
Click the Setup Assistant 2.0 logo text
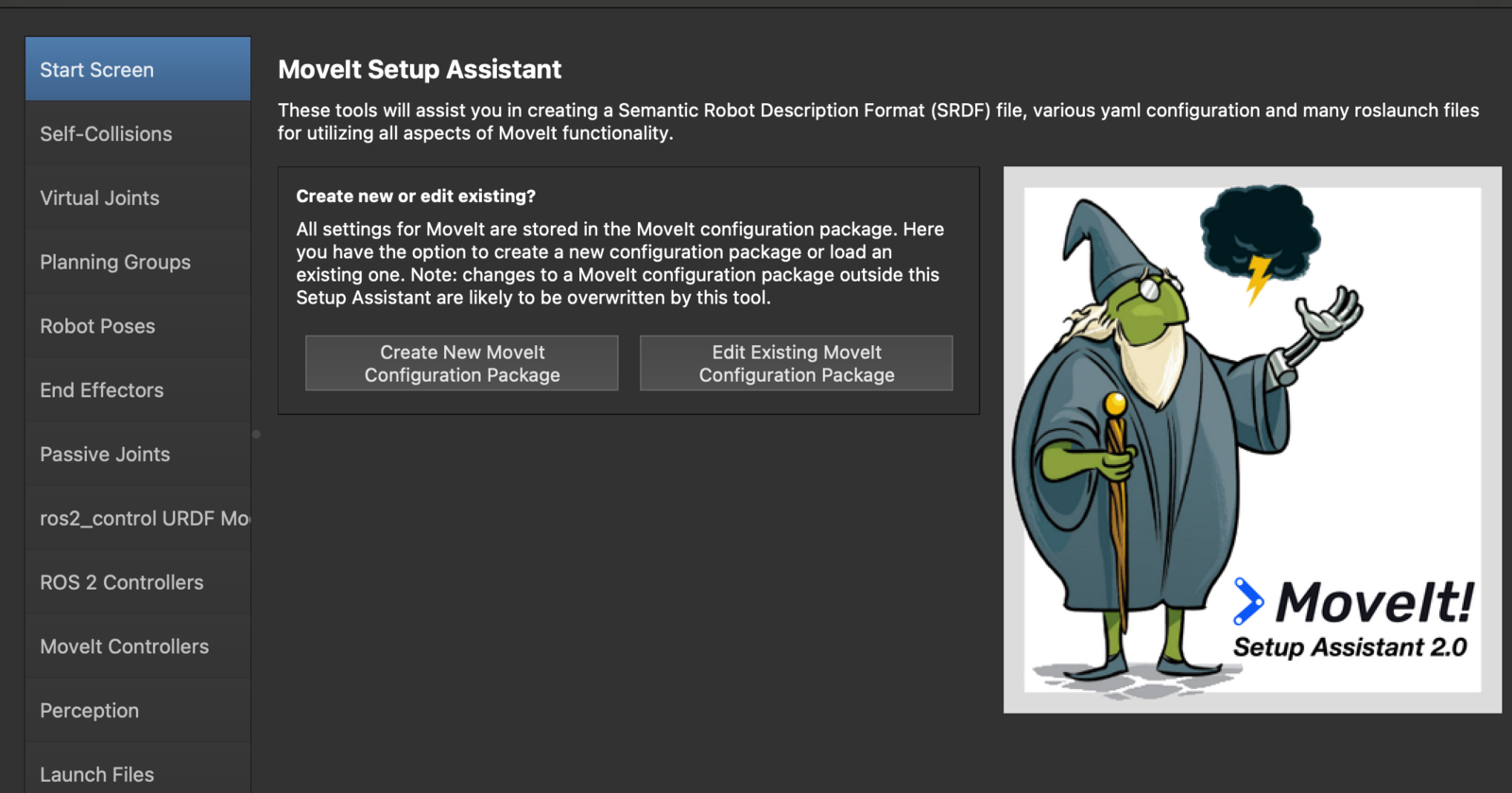pos(1349,647)
